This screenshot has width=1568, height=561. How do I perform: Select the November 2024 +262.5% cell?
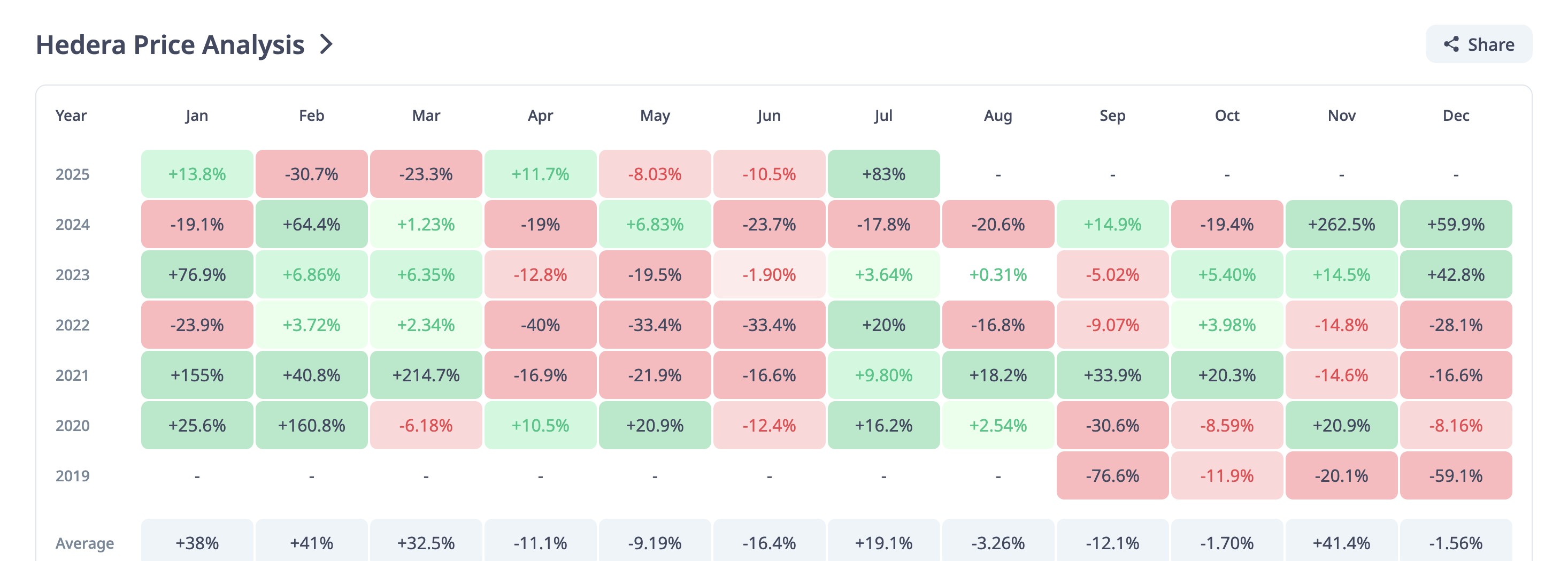click(1341, 225)
